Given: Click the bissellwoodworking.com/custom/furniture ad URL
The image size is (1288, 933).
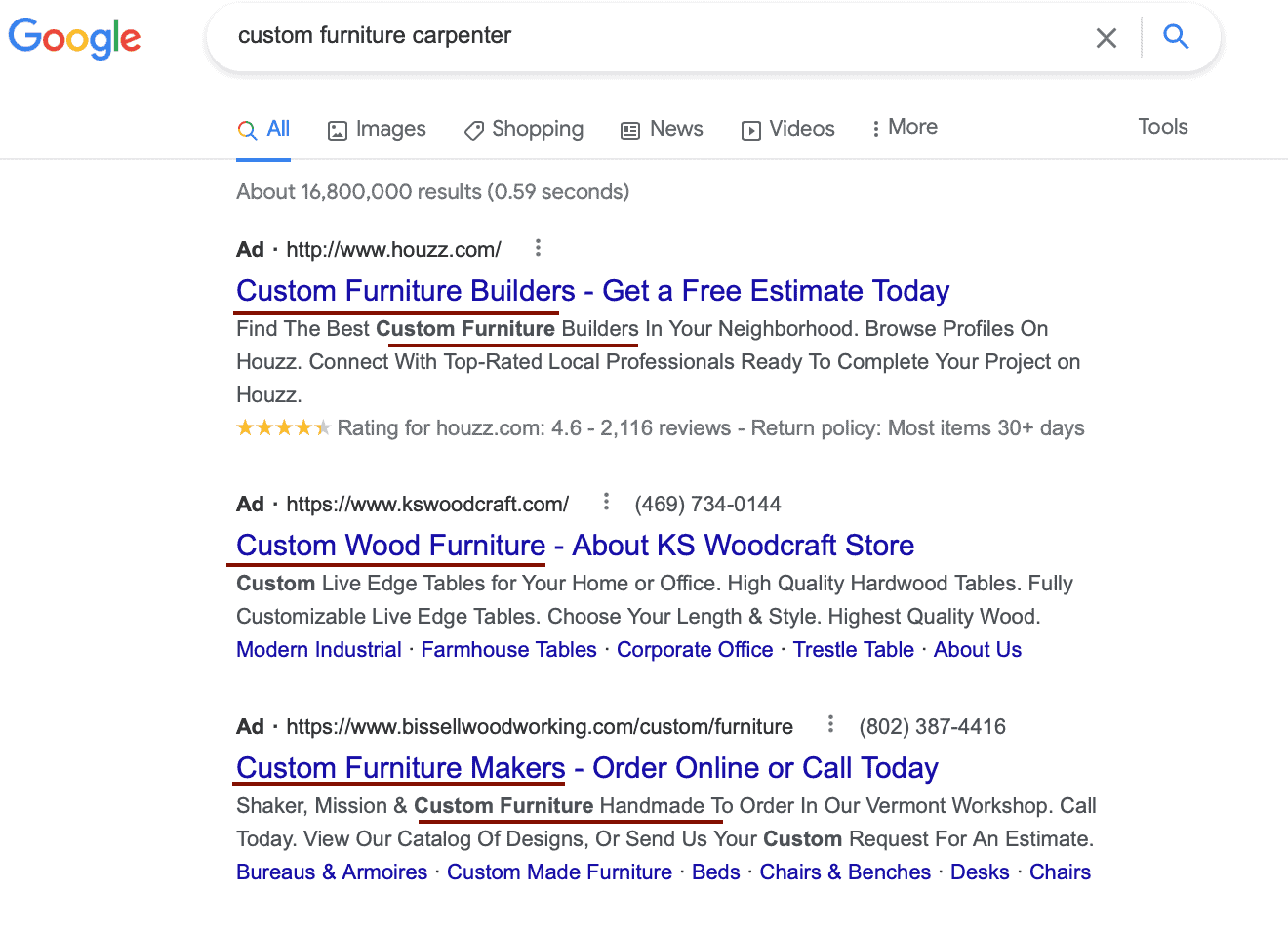Looking at the screenshot, I should (540, 727).
